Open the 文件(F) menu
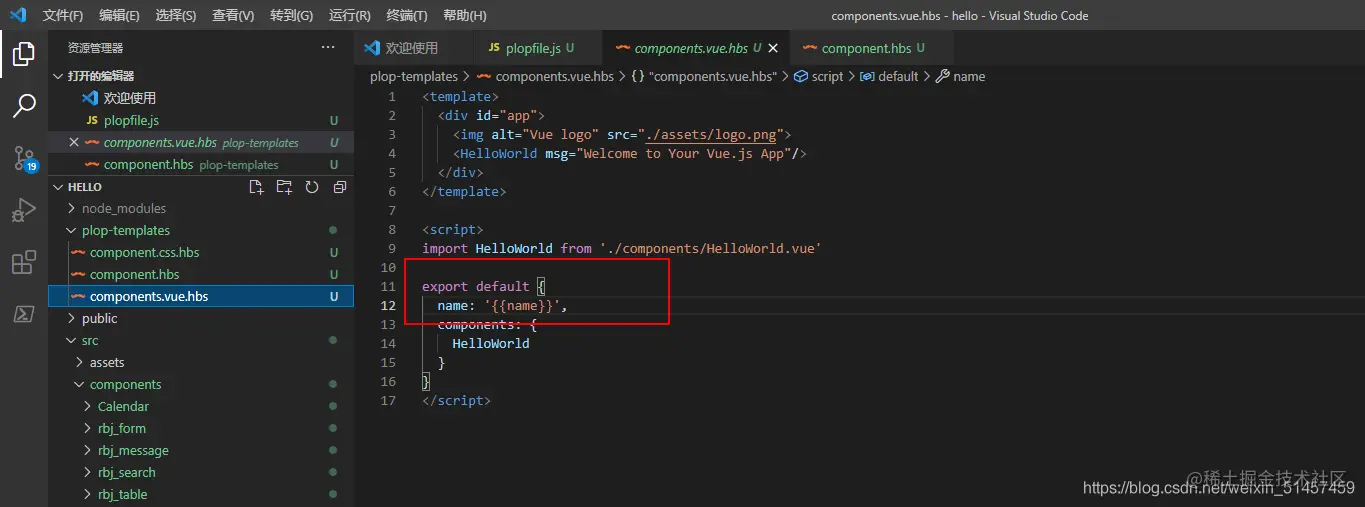Screen dimensions: 1365x507 [63, 16]
